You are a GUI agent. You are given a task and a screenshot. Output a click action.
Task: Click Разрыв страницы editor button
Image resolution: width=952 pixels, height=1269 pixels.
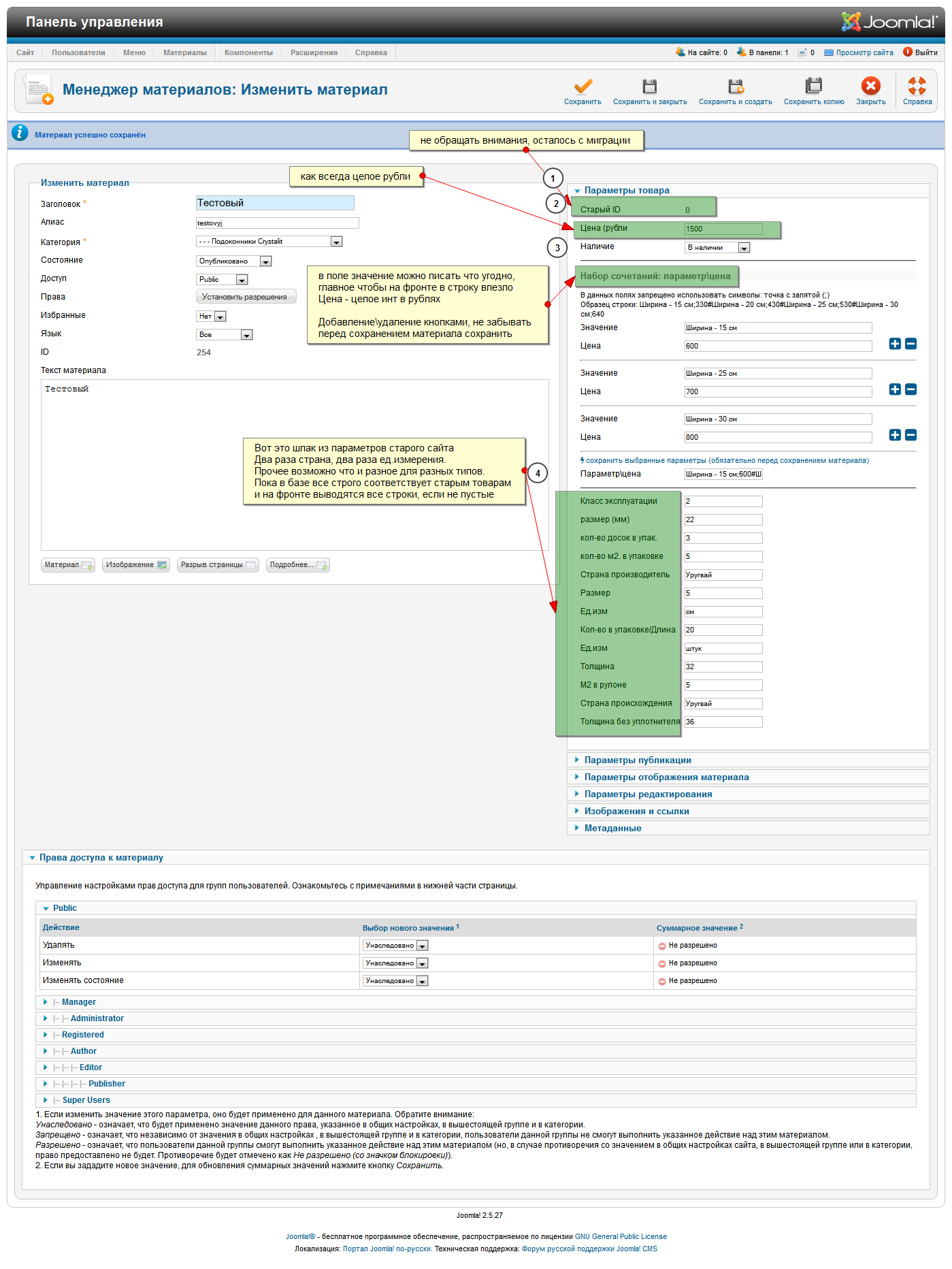tap(218, 565)
